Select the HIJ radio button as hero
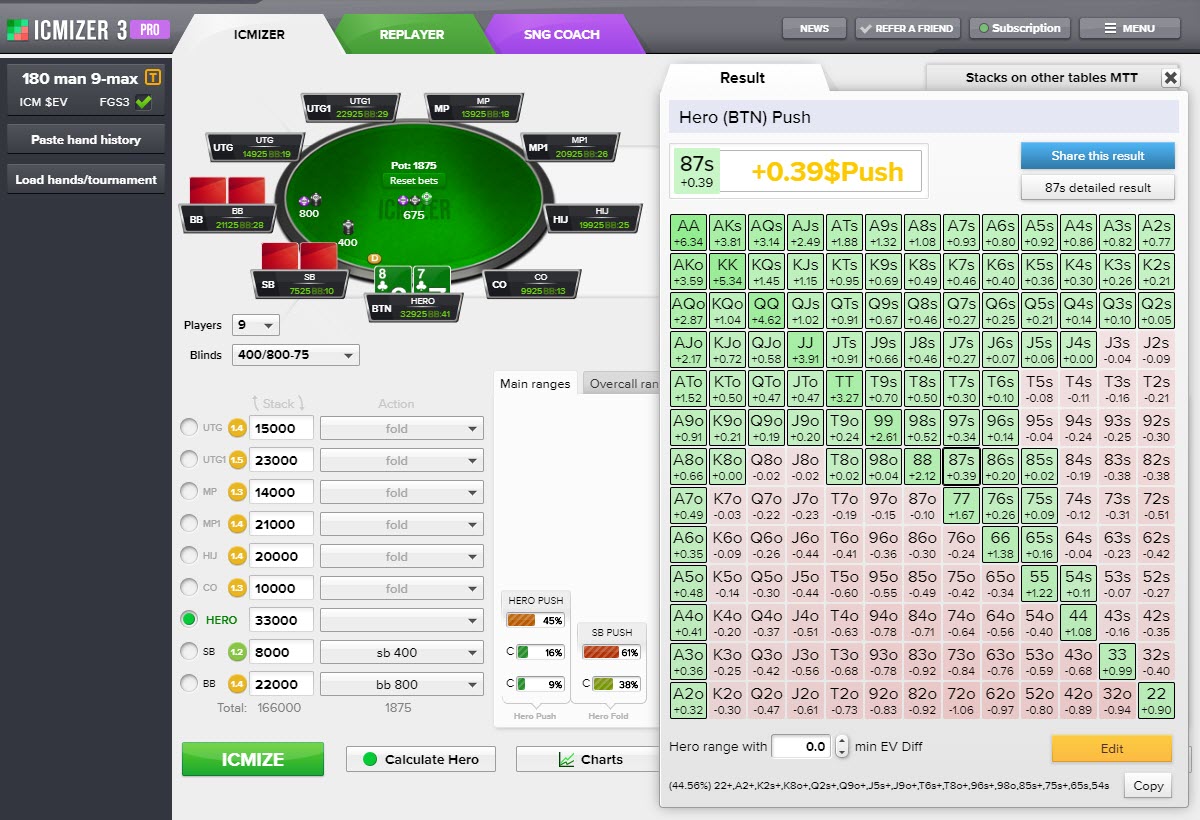 [188, 556]
